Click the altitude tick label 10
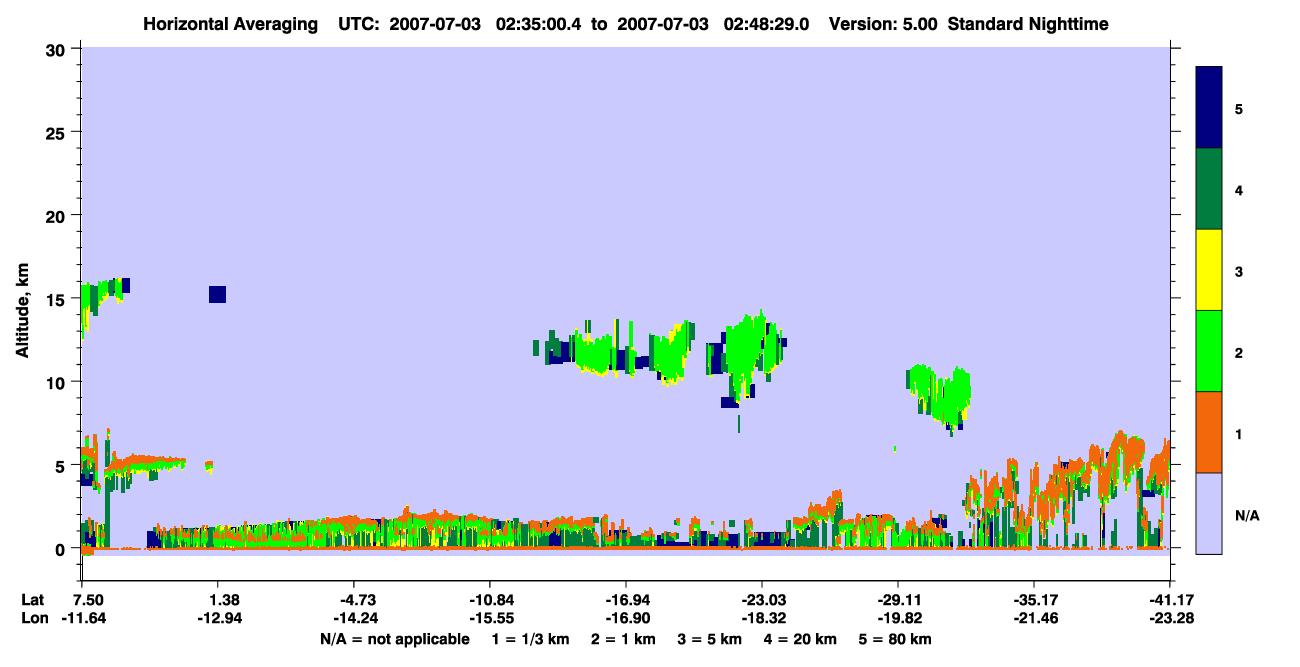 pyautogui.click(x=58, y=382)
